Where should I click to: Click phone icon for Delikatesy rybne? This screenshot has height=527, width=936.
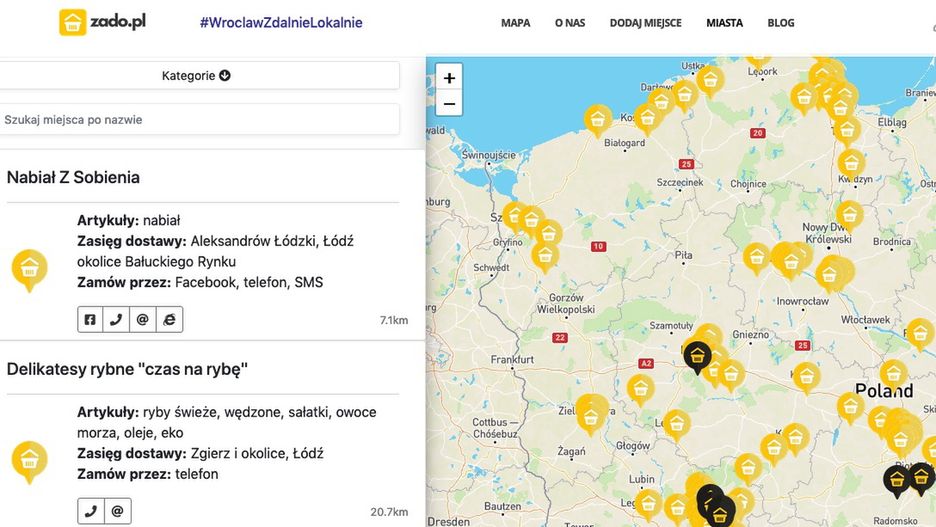[x=91, y=511]
